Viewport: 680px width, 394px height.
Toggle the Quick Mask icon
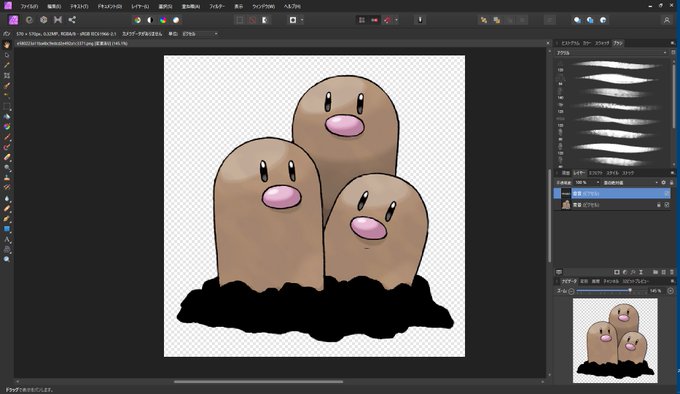click(293, 20)
